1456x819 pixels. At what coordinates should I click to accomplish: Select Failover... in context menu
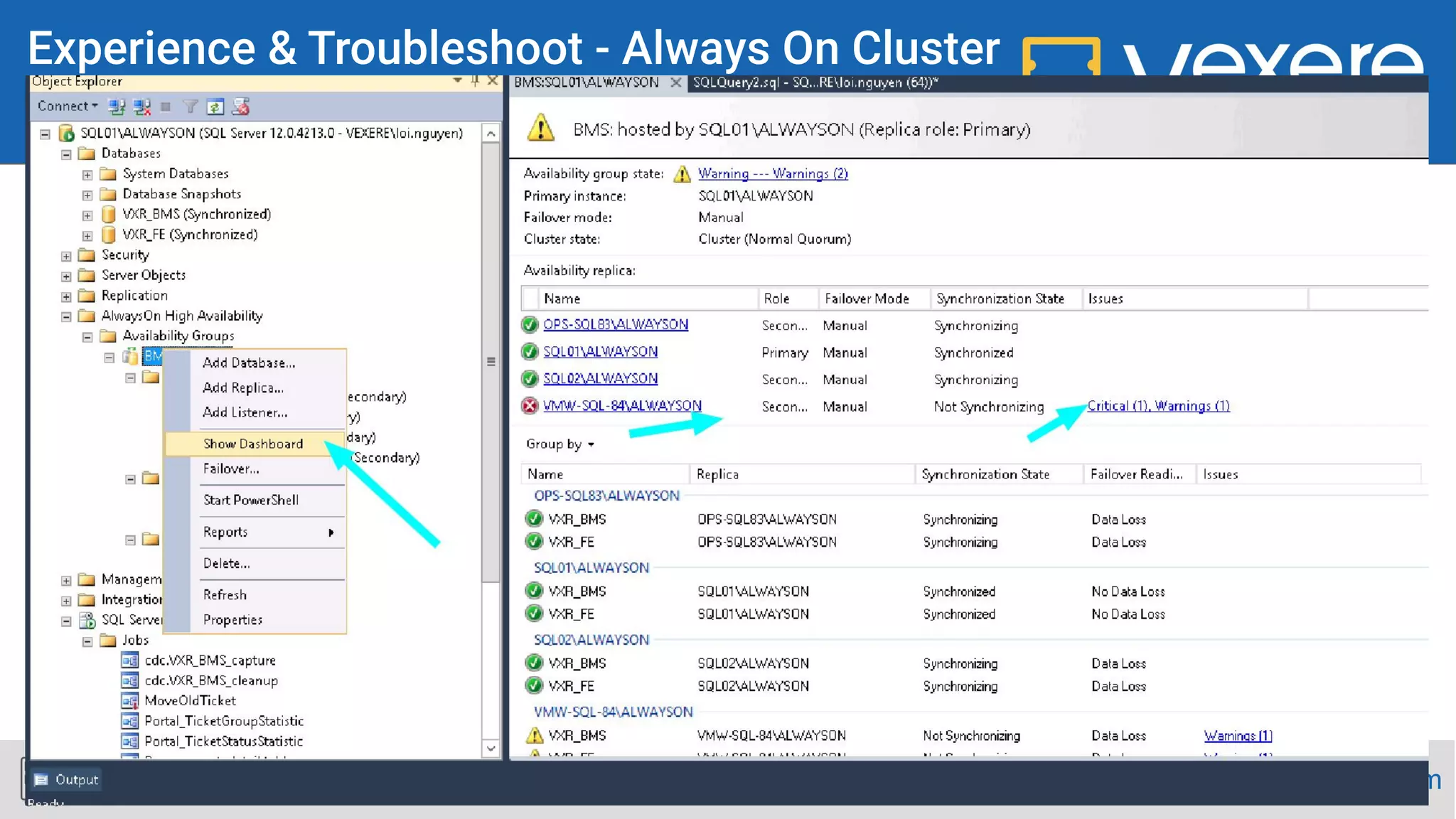point(231,469)
